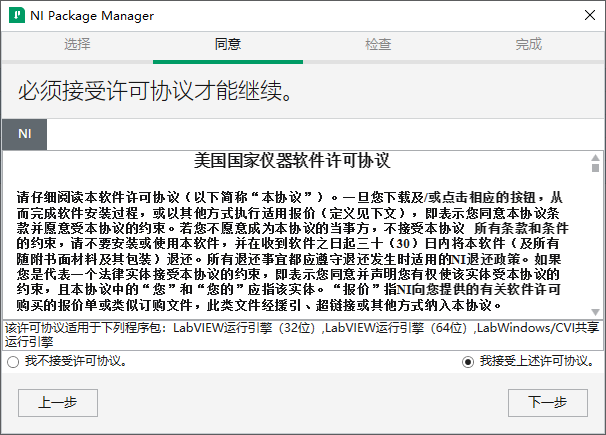Go to the 检查 step tab
Image resolution: width=606 pixels, height=435 pixels.
(378, 45)
